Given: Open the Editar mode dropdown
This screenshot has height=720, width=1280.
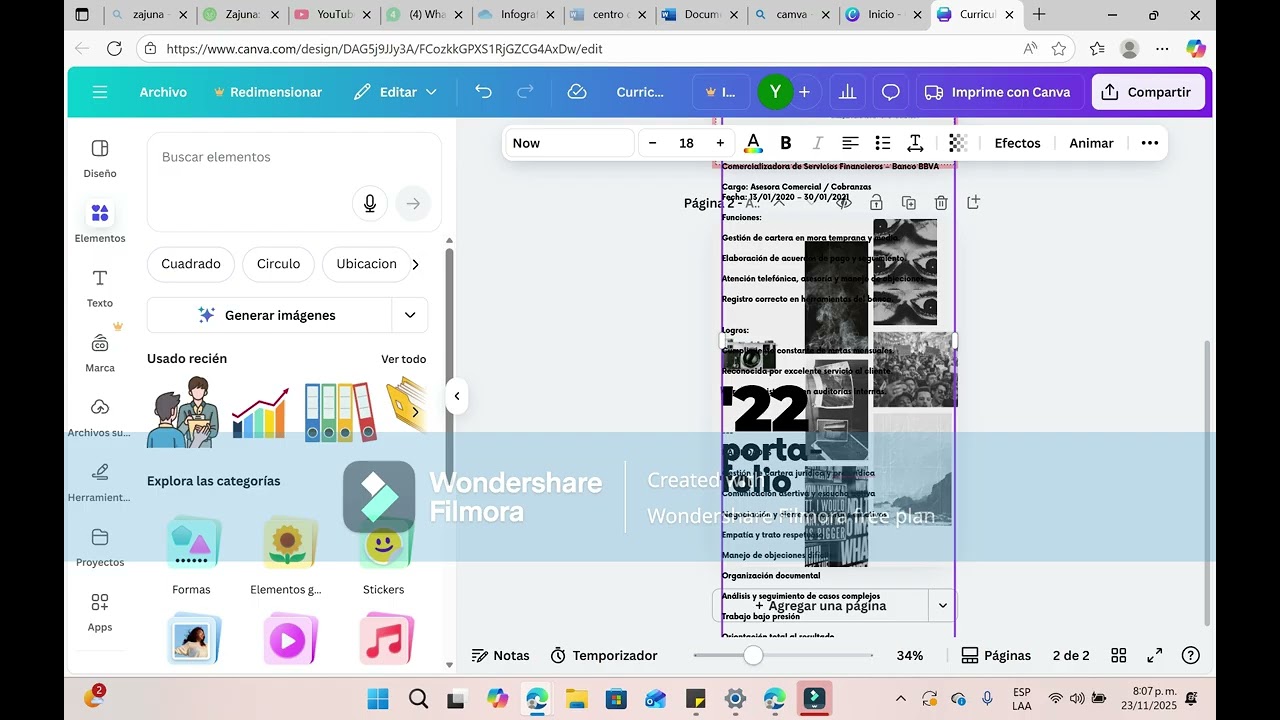Looking at the screenshot, I should (396, 92).
